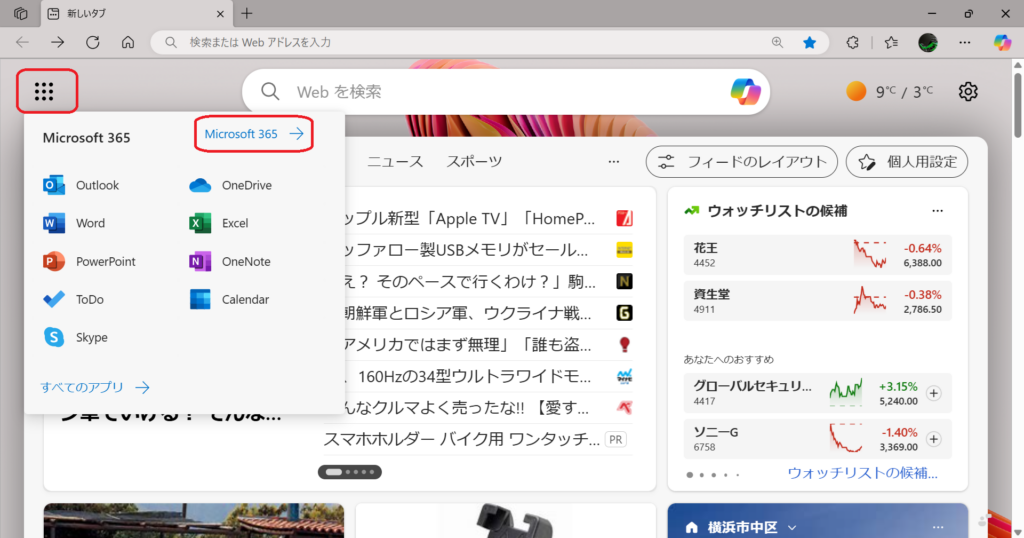Open Copilot sidebar icon in toolbar
Screen dimensions: 1024x538
click(x=1002, y=42)
